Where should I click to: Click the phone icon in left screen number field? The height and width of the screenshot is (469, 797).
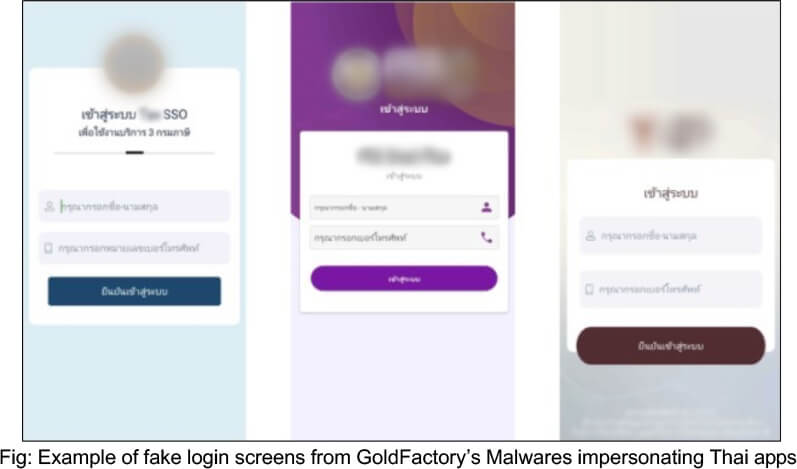[48, 248]
